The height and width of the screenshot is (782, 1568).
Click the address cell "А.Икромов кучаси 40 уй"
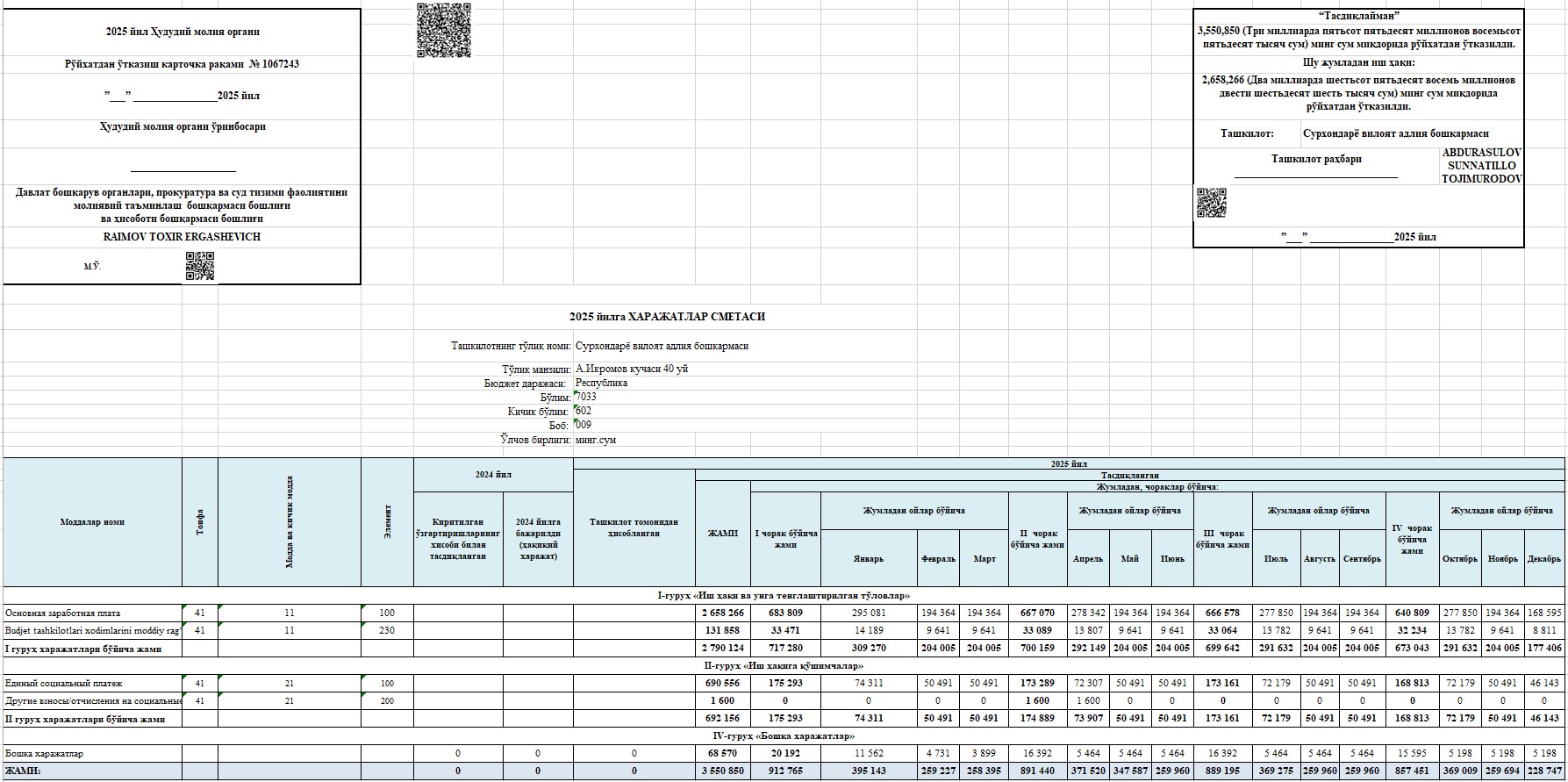point(632,369)
